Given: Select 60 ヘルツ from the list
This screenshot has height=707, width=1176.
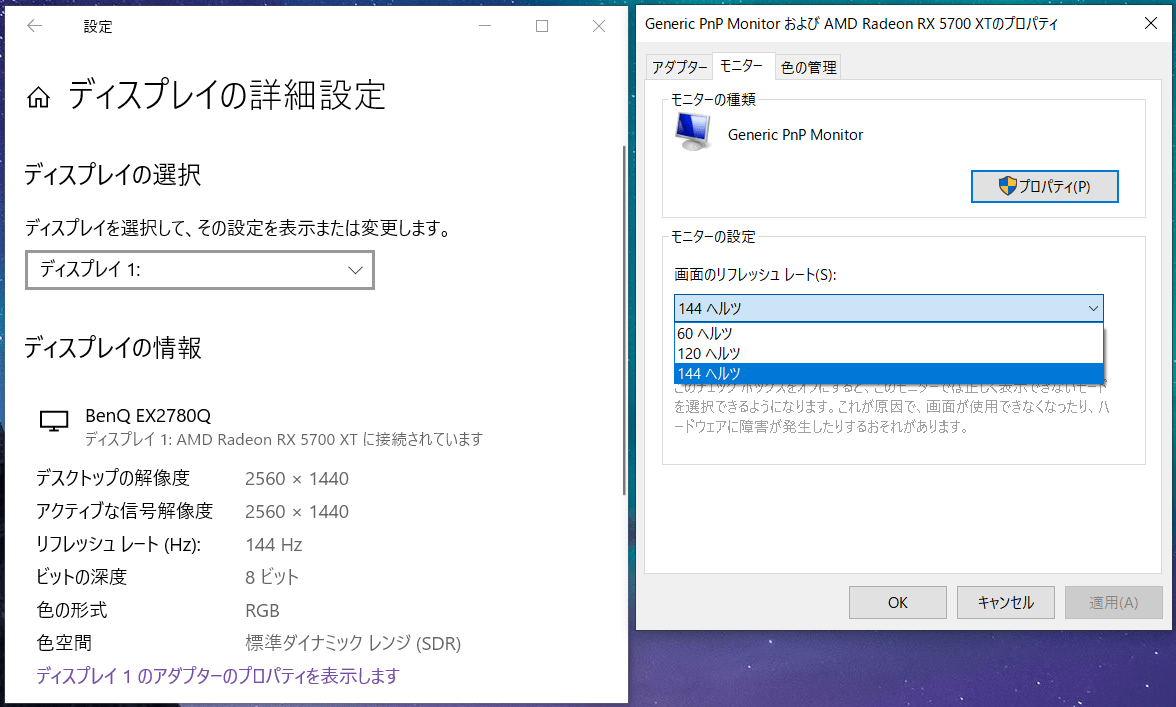Looking at the screenshot, I should tap(889, 333).
